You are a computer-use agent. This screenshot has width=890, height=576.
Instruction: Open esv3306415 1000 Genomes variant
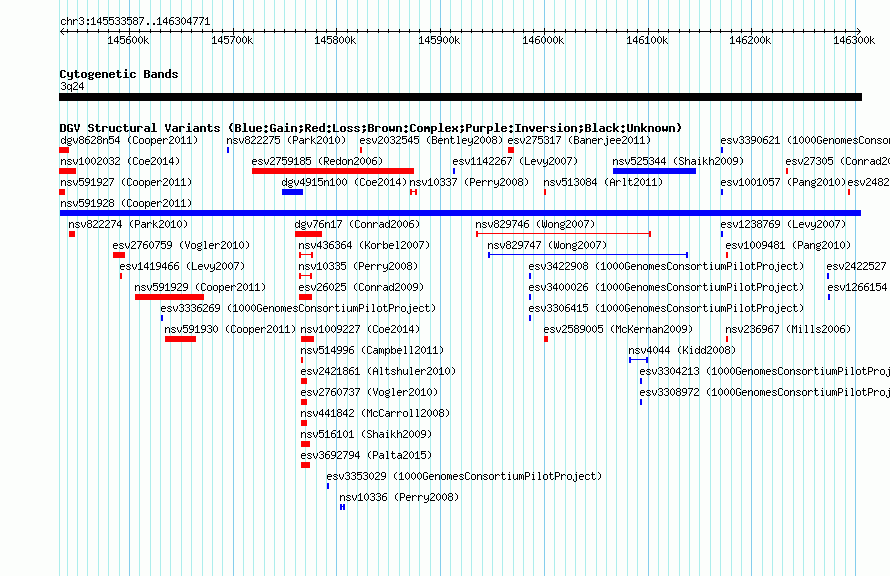(x=666, y=308)
